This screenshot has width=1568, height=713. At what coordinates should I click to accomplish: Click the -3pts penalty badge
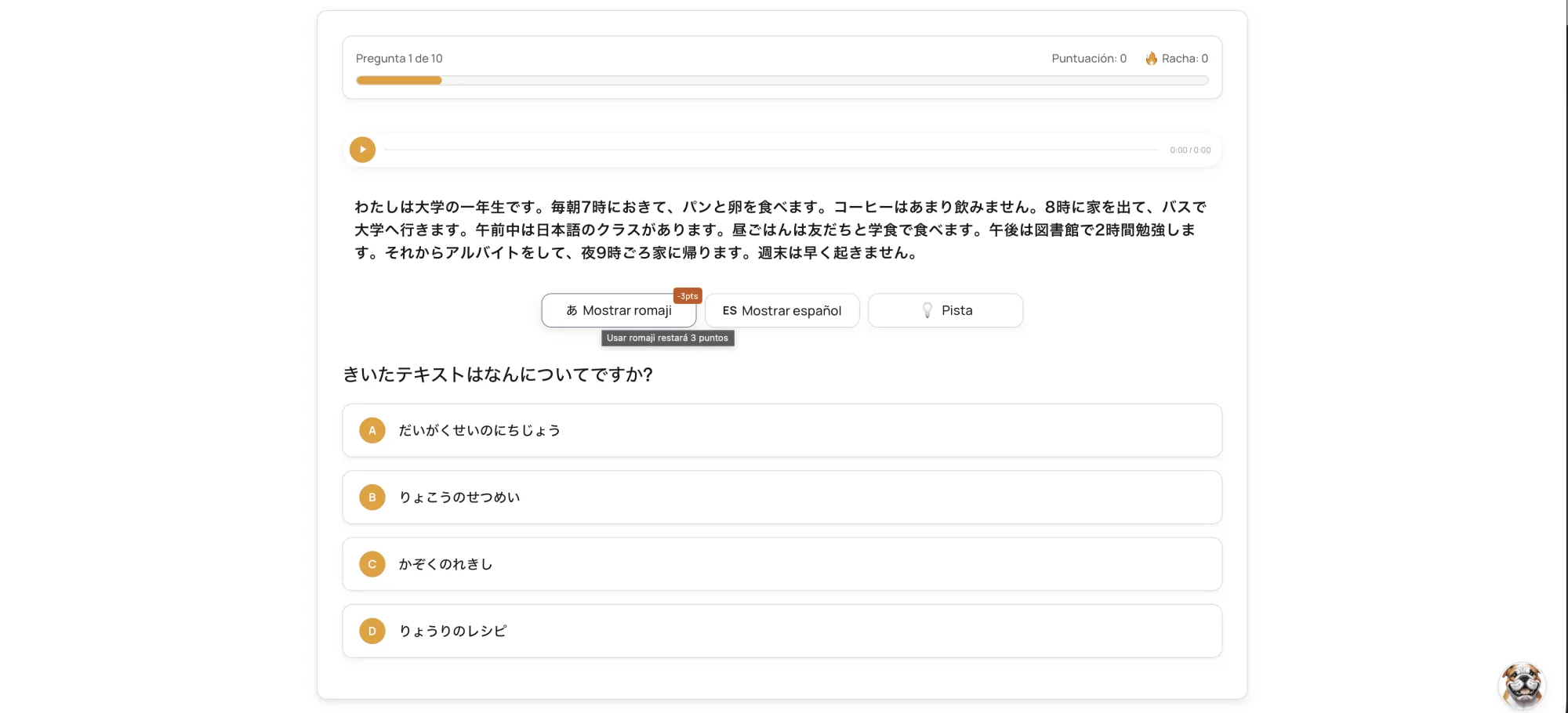pos(688,296)
